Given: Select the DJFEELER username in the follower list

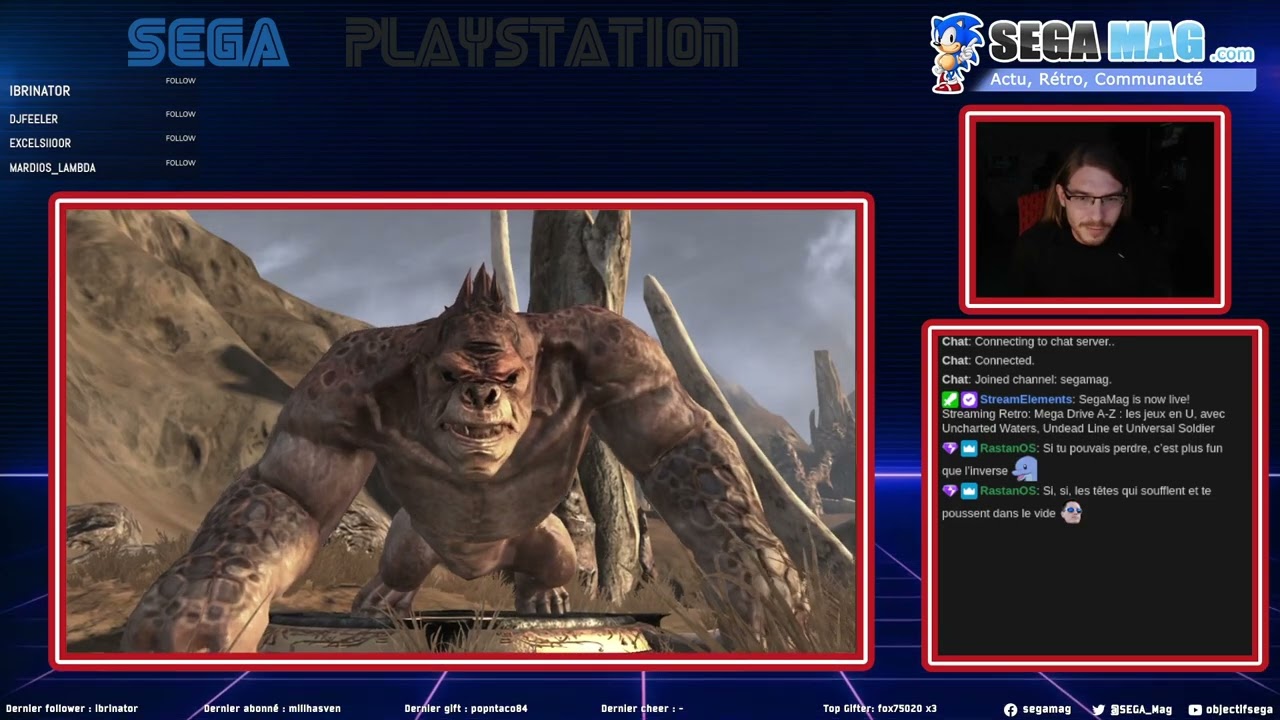Looking at the screenshot, I should point(34,119).
